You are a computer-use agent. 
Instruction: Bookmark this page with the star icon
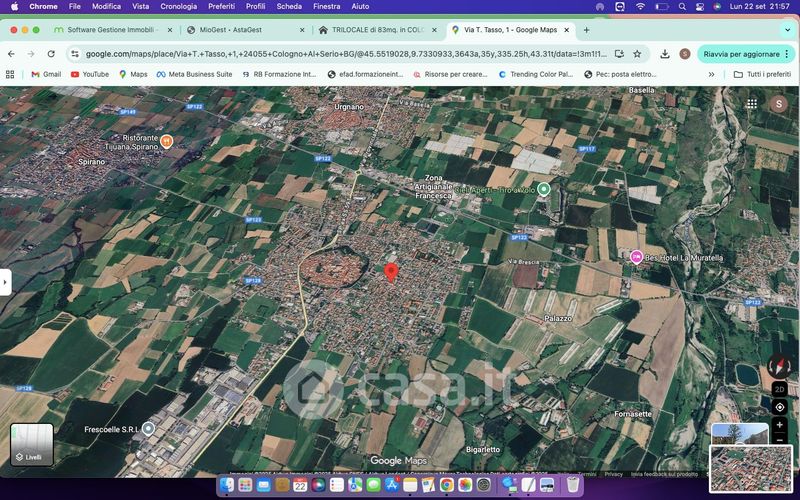(x=637, y=54)
